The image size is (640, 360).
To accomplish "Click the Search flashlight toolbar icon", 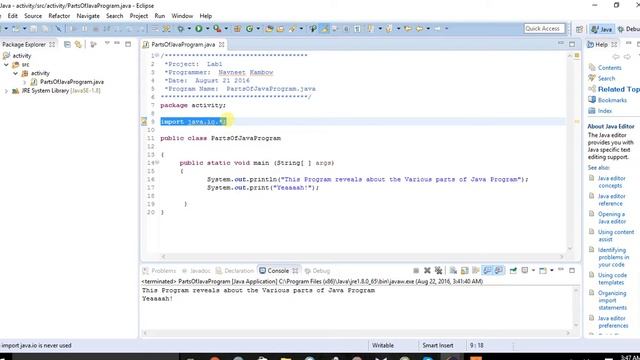I will [292, 29].
